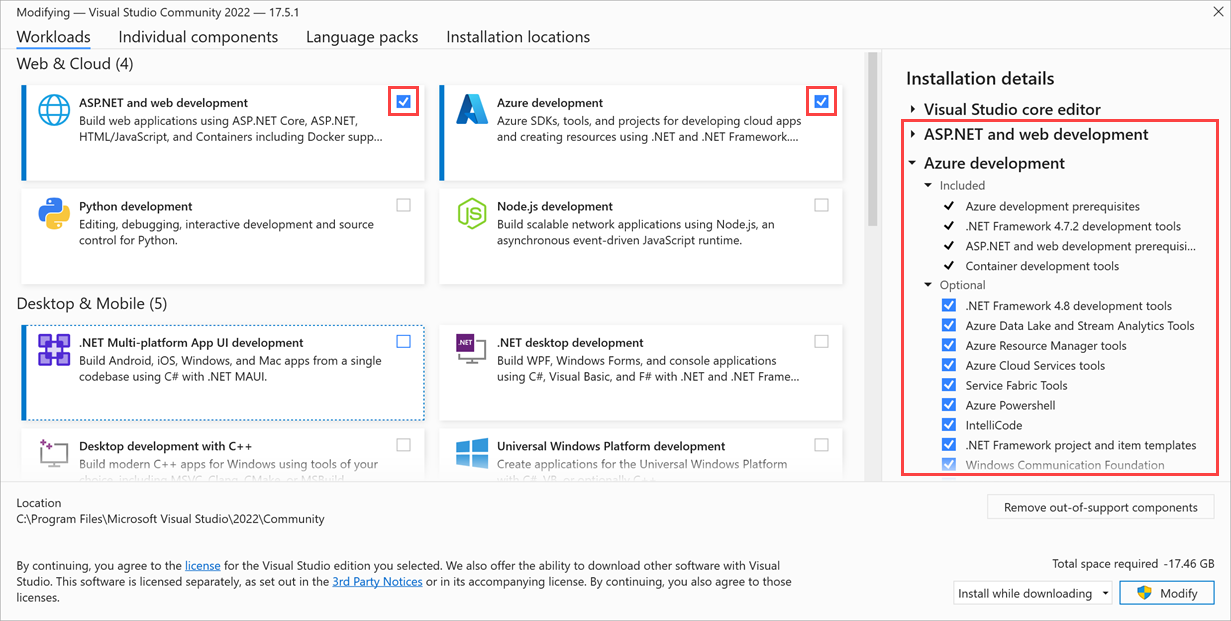1231x621 pixels.
Task: Click the Desktop development with C++ icon
Action: point(54,453)
